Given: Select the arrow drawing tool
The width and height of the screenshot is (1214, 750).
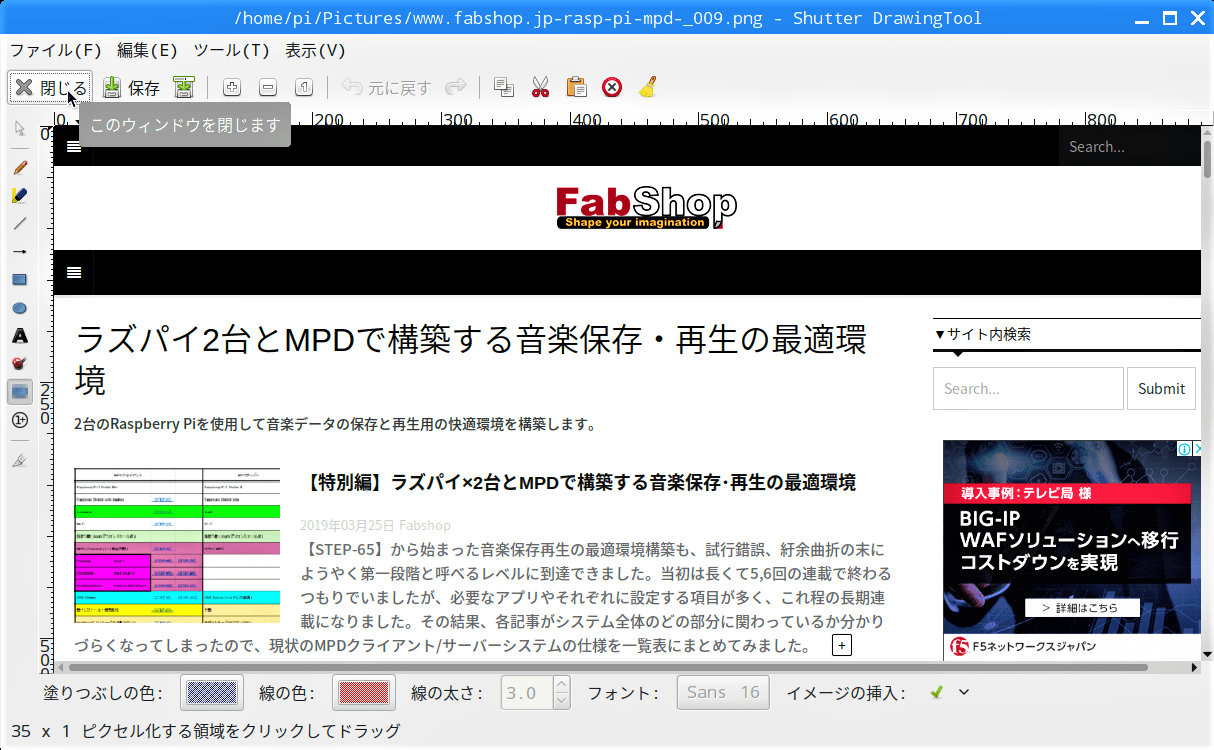Looking at the screenshot, I should pos(20,251).
